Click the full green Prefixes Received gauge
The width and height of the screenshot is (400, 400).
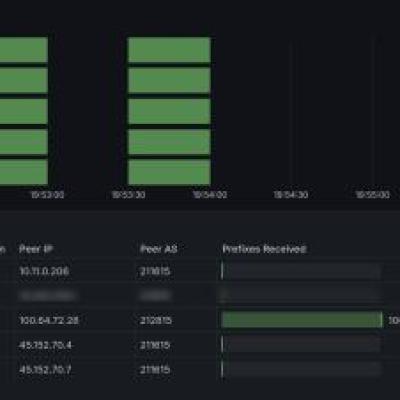pos(302,320)
